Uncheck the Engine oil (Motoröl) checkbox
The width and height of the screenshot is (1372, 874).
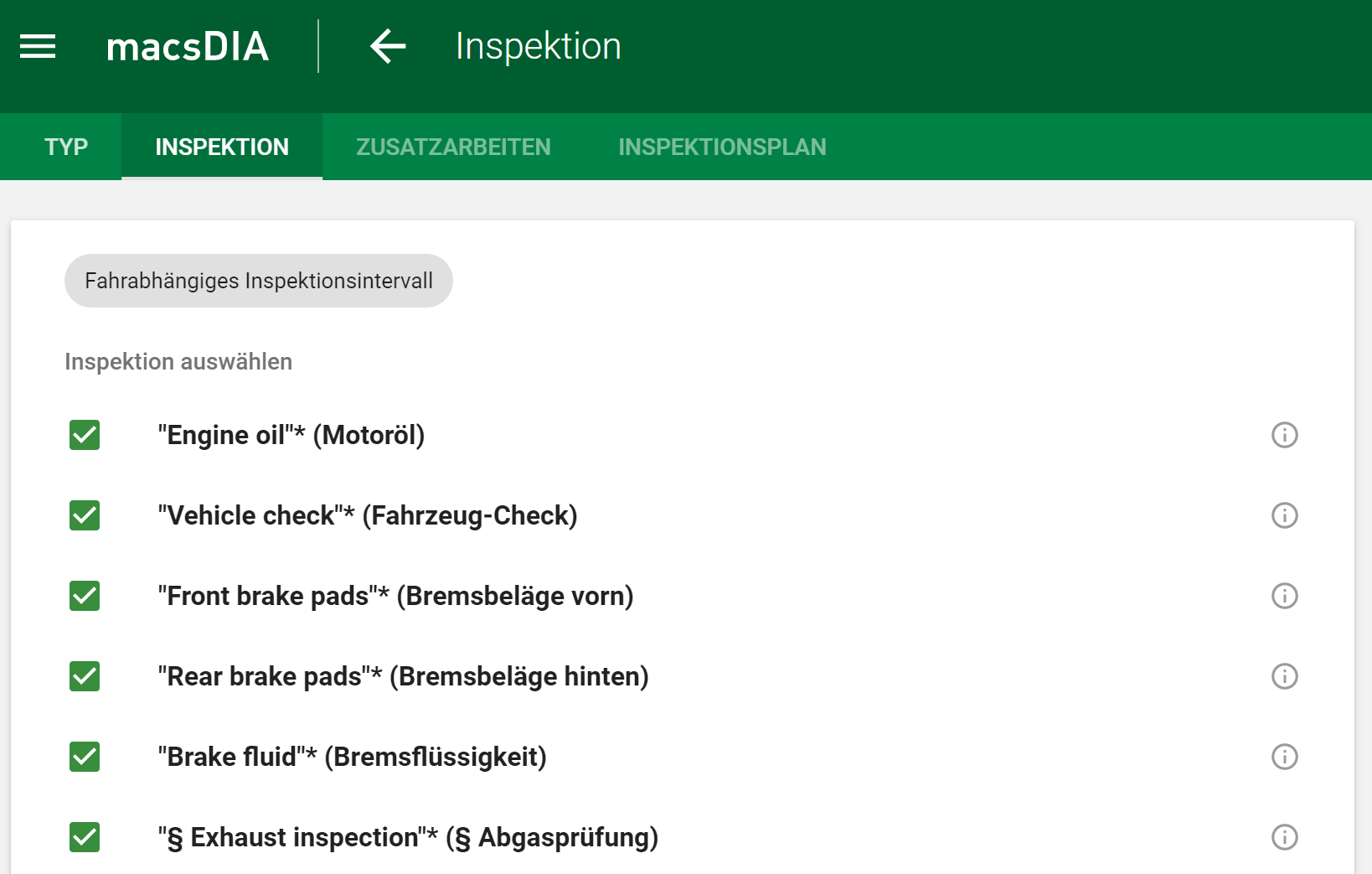(x=85, y=435)
